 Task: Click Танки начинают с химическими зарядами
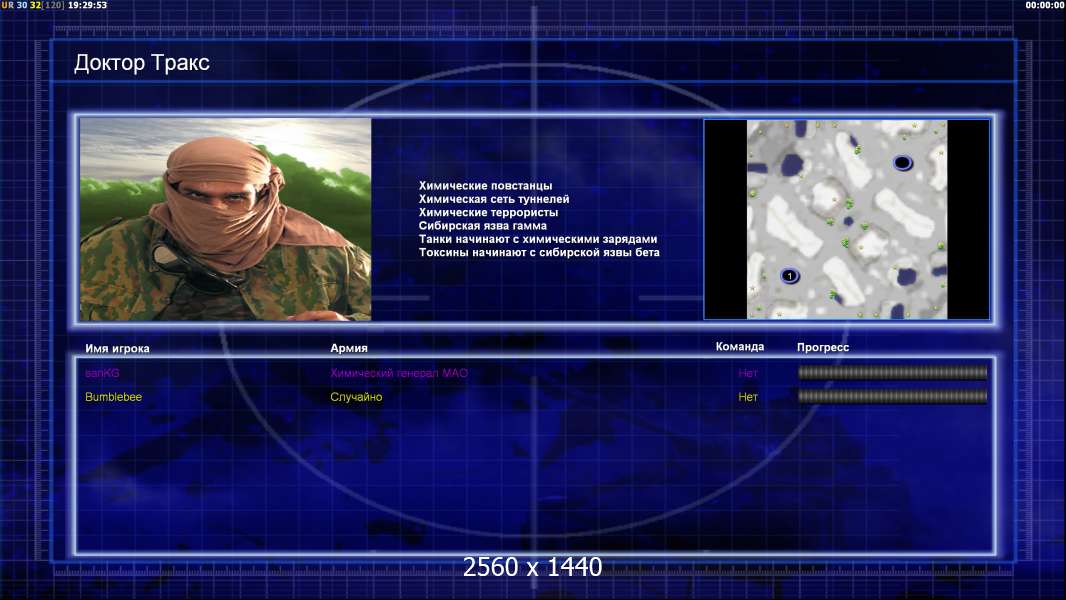pyautogui.click(x=538, y=239)
